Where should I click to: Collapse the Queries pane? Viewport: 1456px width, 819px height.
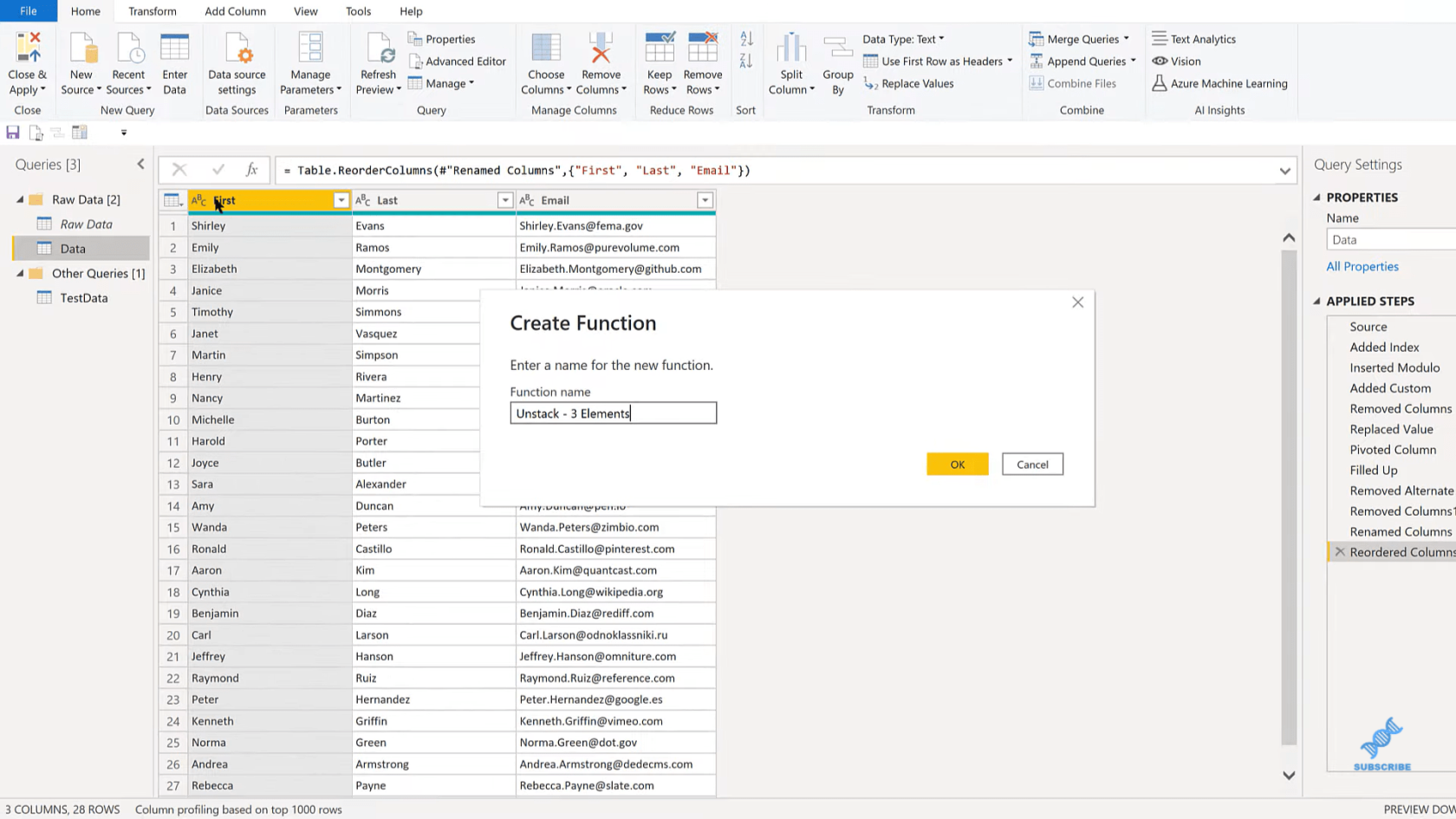pyautogui.click(x=140, y=164)
